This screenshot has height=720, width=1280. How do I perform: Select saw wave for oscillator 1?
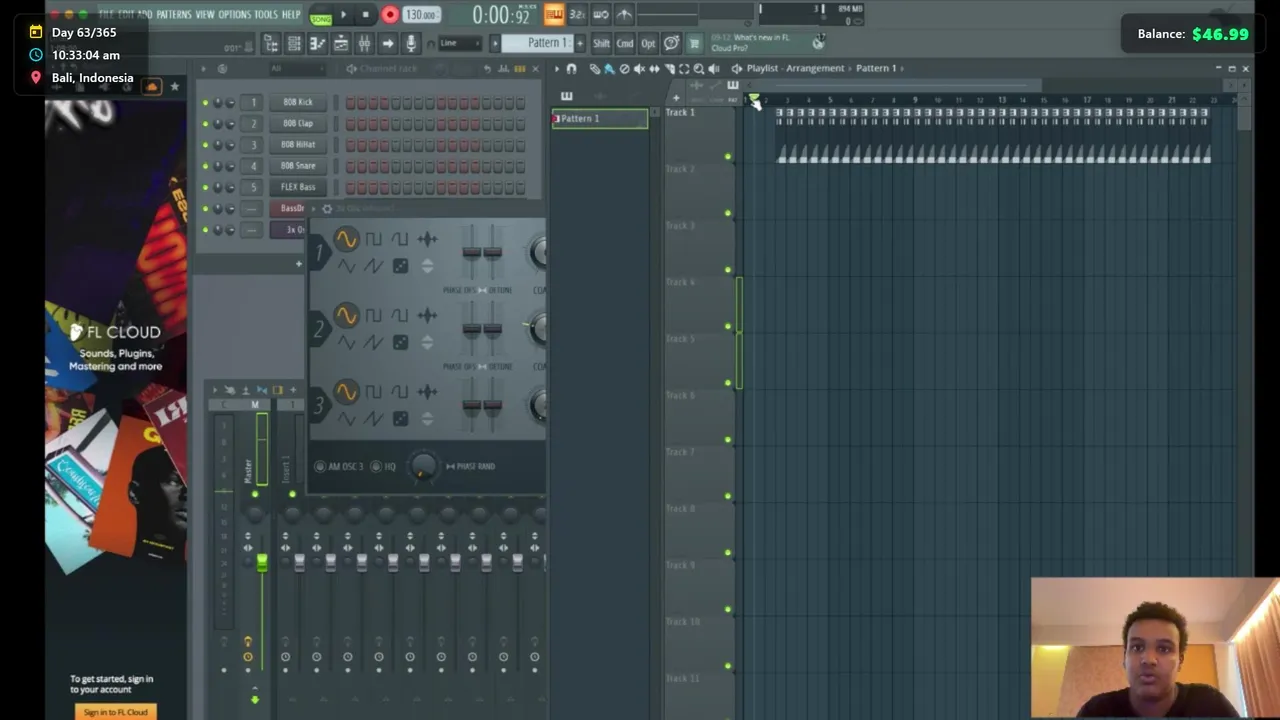pyautogui.click(x=373, y=266)
